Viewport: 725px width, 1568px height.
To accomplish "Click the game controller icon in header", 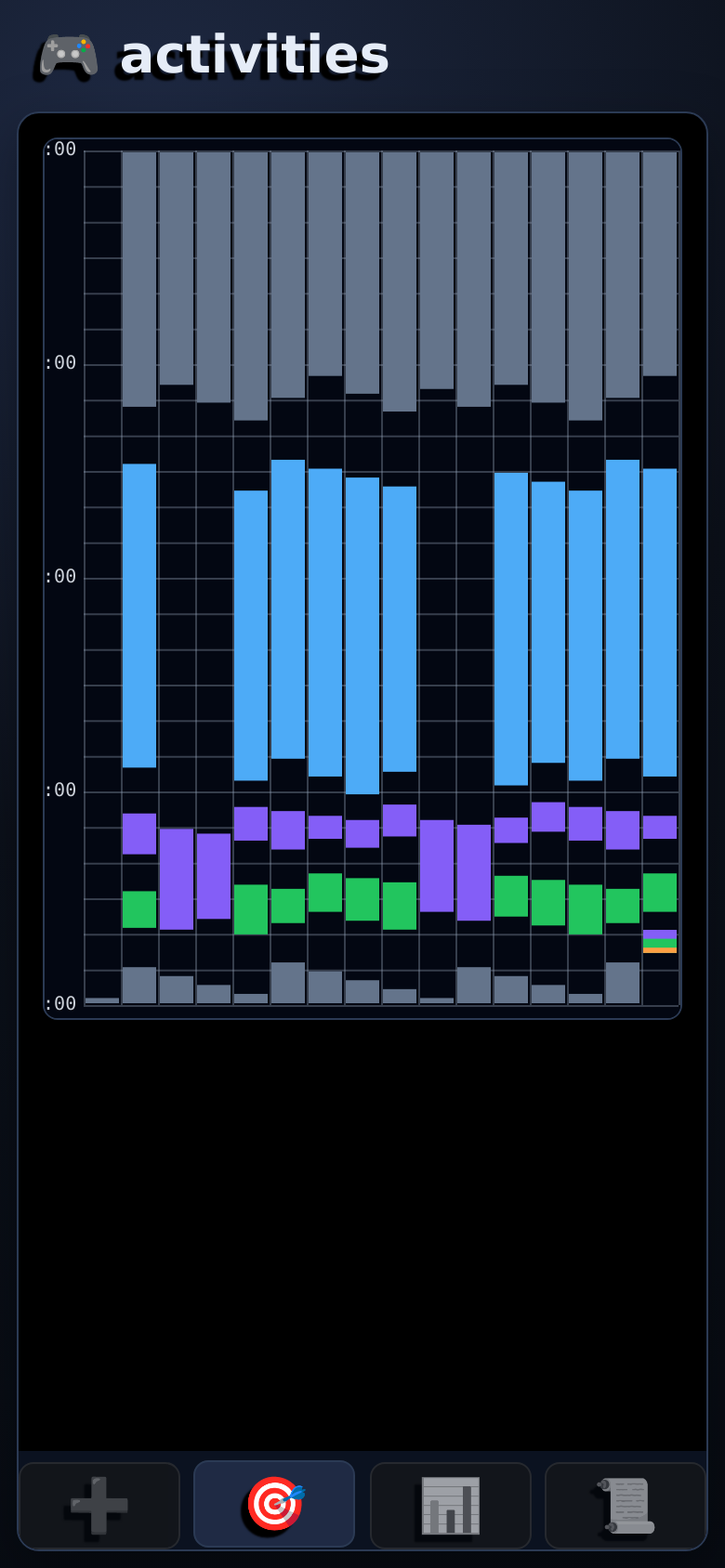I will [x=68, y=55].
